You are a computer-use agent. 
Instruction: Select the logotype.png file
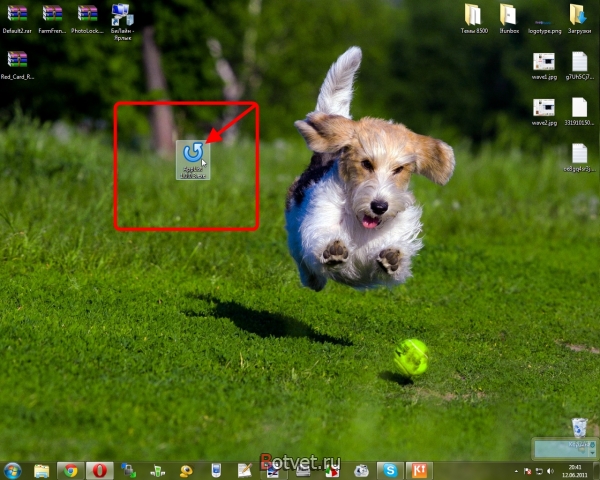[x=544, y=18]
